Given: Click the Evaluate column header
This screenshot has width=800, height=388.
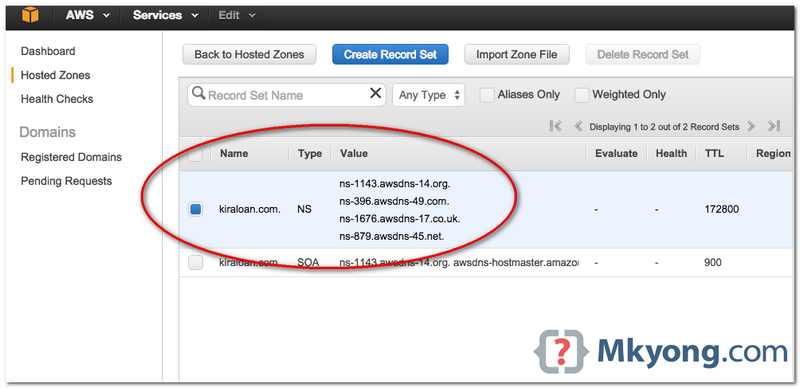Looking at the screenshot, I should (x=616, y=154).
